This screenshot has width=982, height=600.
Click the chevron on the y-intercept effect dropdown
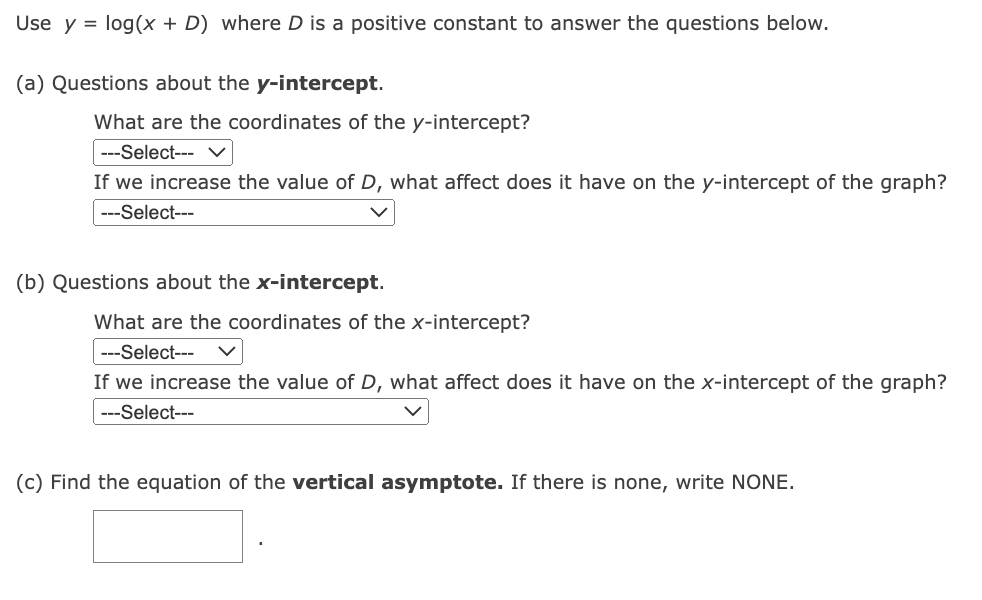click(379, 212)
